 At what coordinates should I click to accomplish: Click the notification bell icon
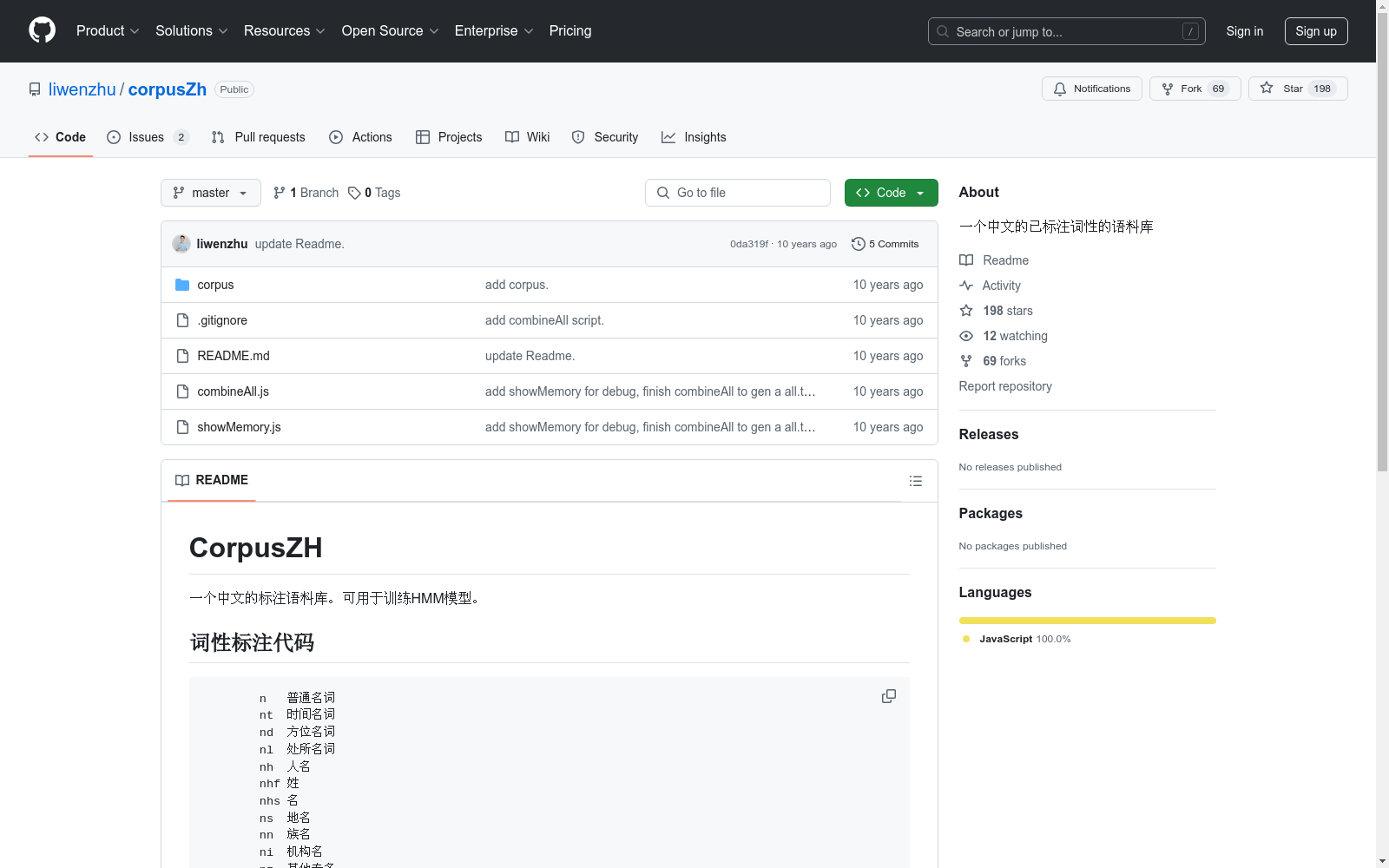tap(1060, 89)
